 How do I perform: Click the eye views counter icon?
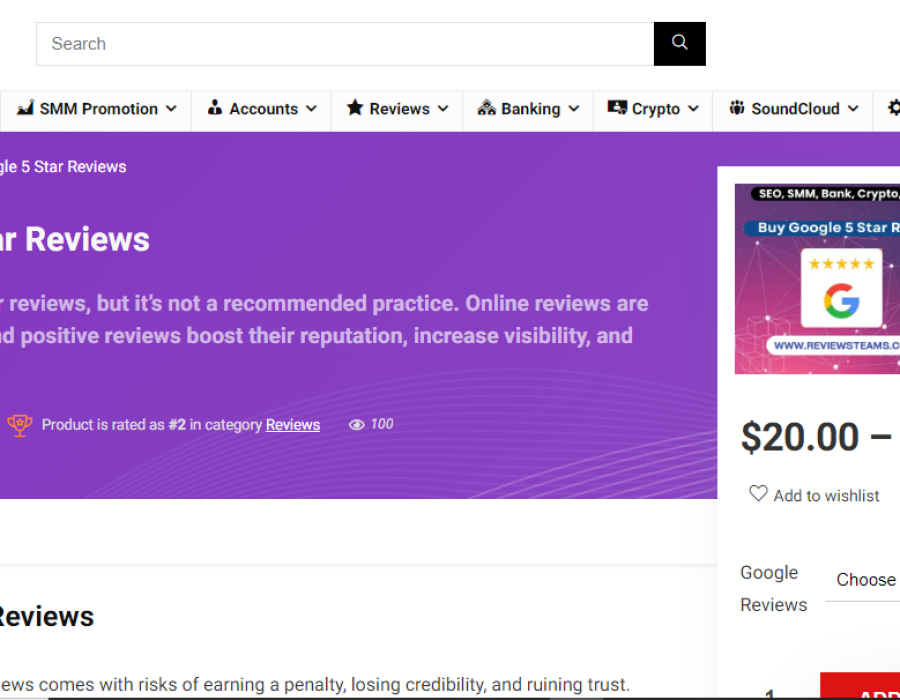(356, 425)
